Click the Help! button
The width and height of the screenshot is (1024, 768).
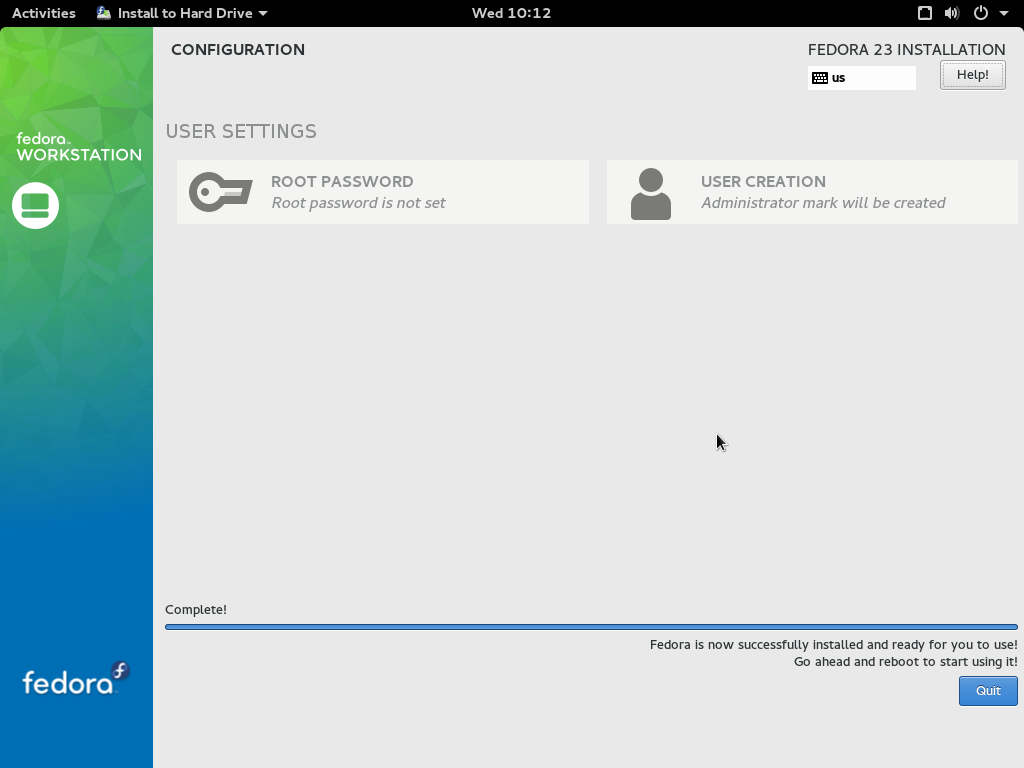coord(971,74)
